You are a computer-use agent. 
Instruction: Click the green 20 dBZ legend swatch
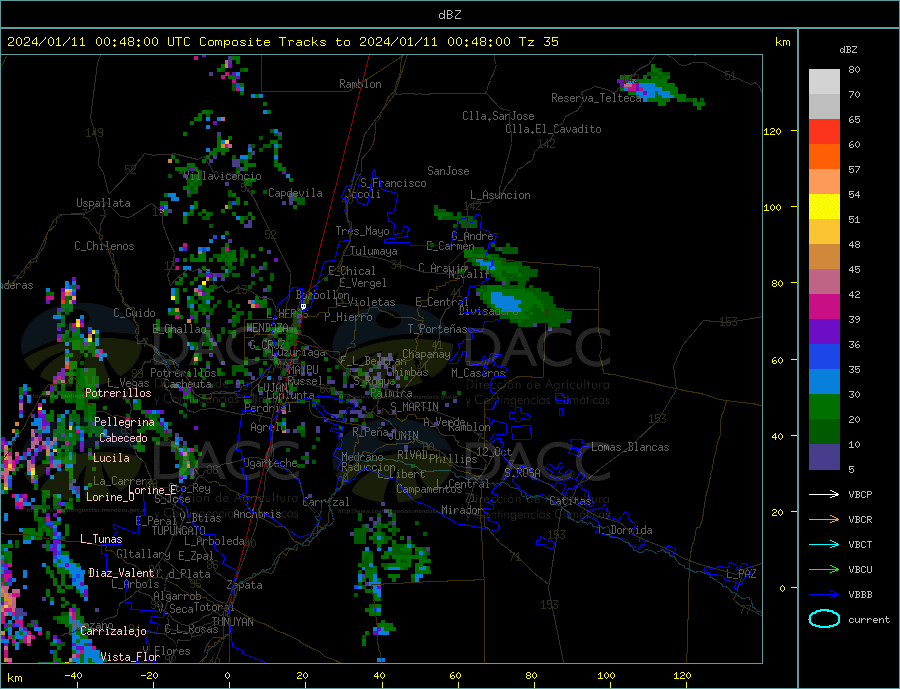[824, 407]
